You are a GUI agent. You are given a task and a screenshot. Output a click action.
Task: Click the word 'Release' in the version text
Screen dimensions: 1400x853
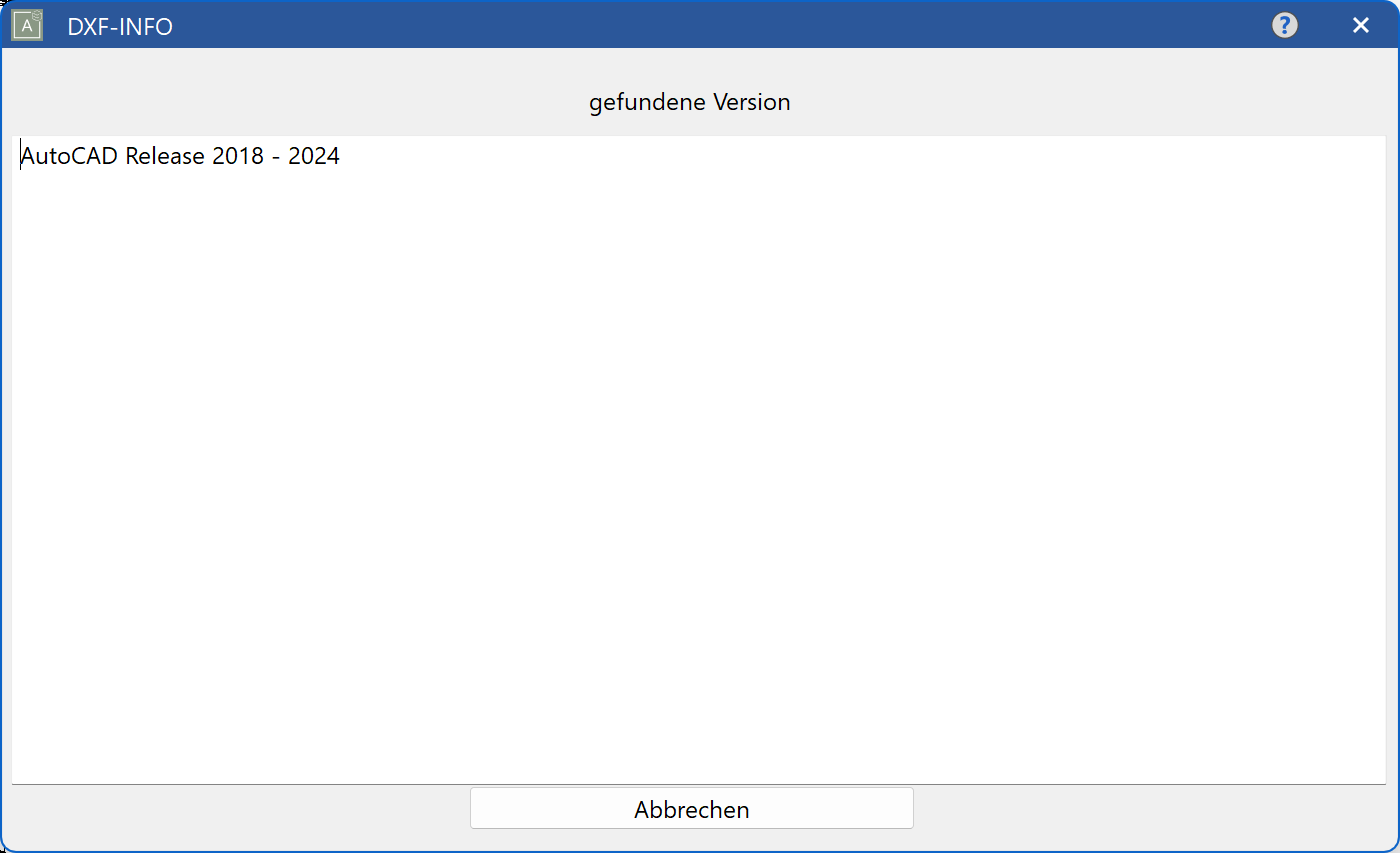pos(165,156)
